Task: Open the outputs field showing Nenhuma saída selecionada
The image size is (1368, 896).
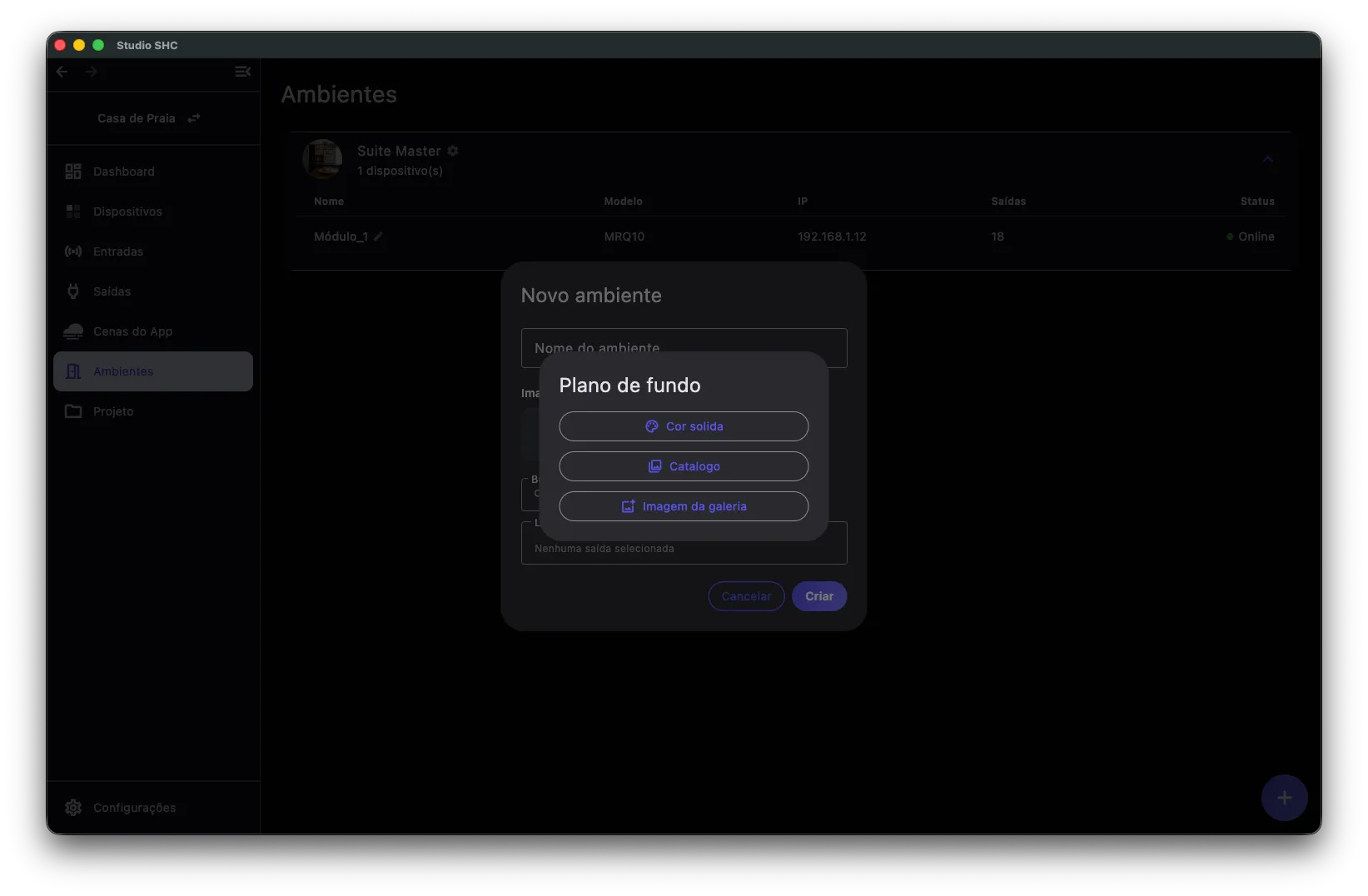Action: 684,543
